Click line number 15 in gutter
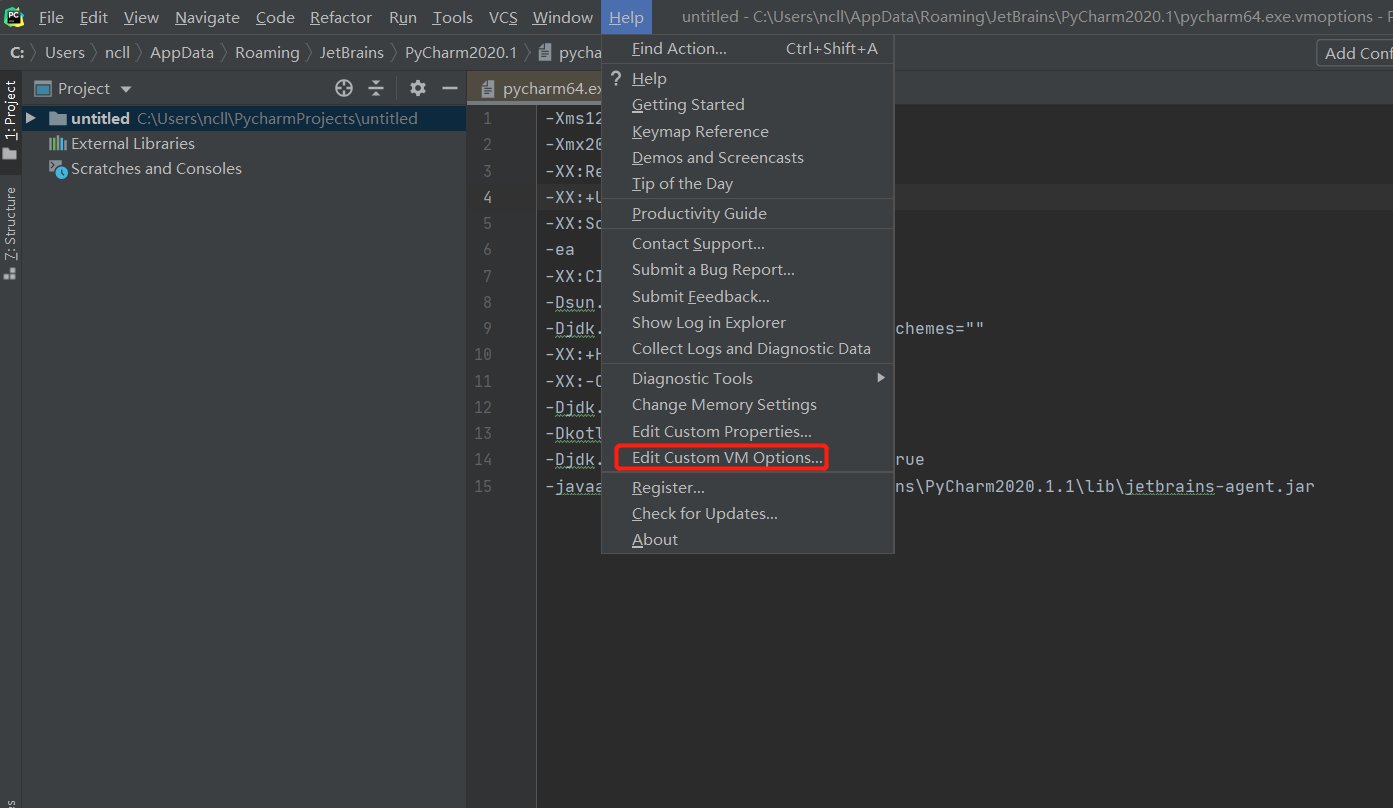This screenshot has width=1393, height=808. (x=483, y=487)
